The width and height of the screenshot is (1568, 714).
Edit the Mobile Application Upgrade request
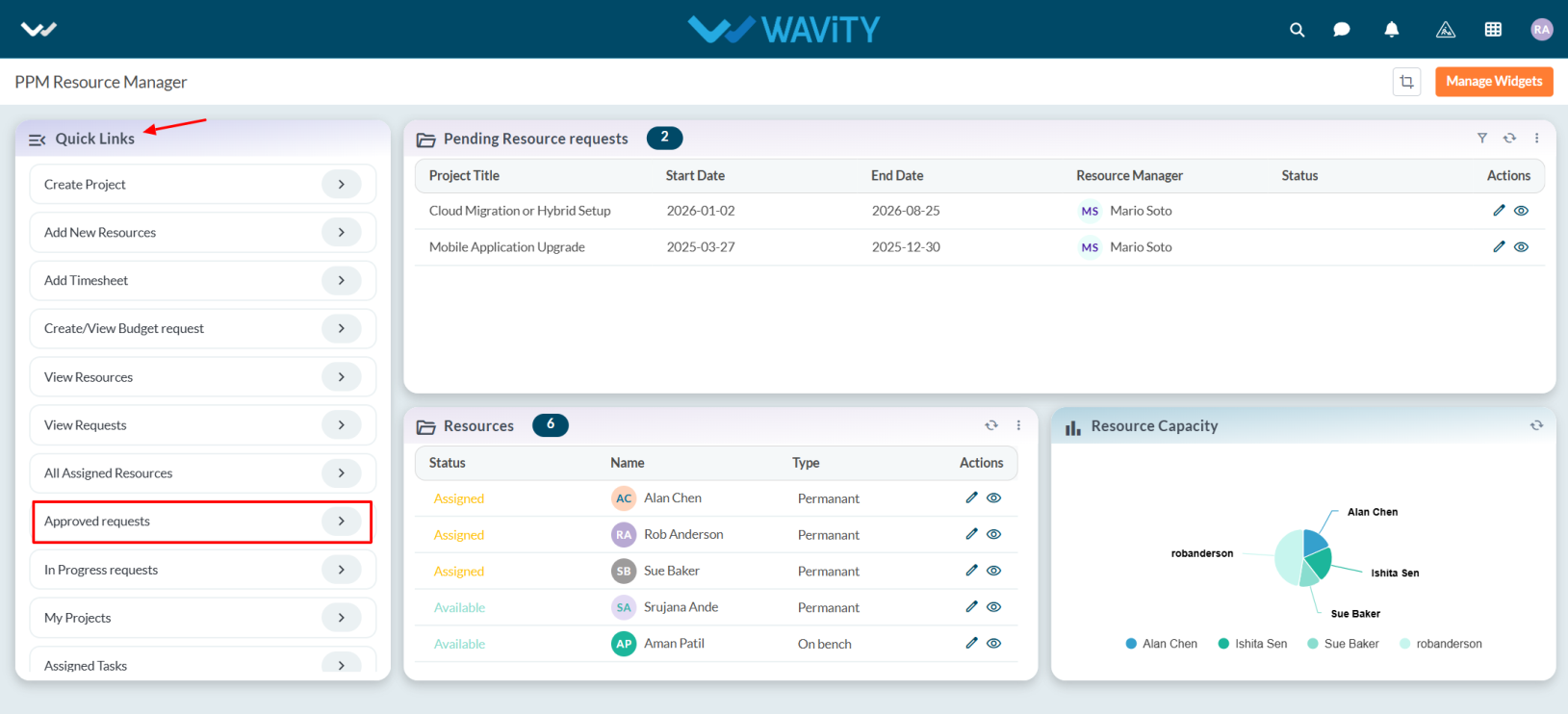[x=1499, y=246]
